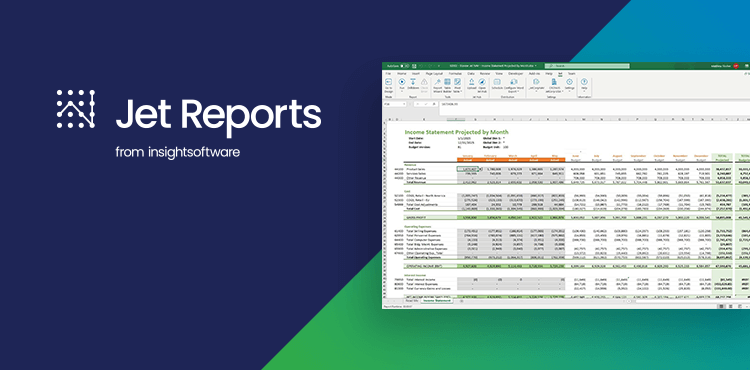Click the formula bar enter checkmark
Viewport: 750px width, 370px height.
[x=426, y=104]
